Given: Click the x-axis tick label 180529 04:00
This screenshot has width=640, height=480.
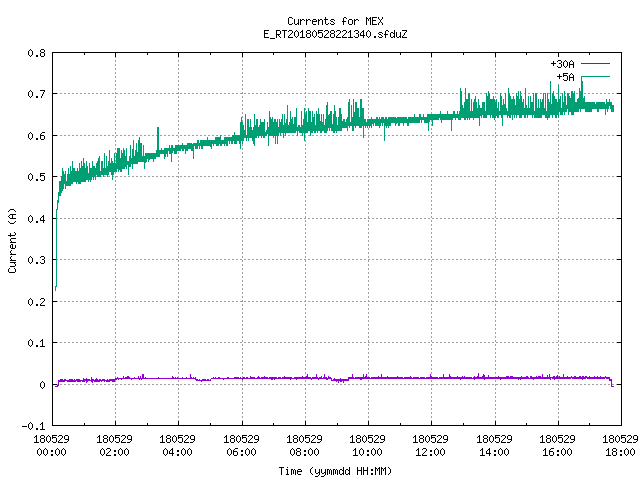Looking at the screenshot, I should pyautogui.click(x=177, y=446).
